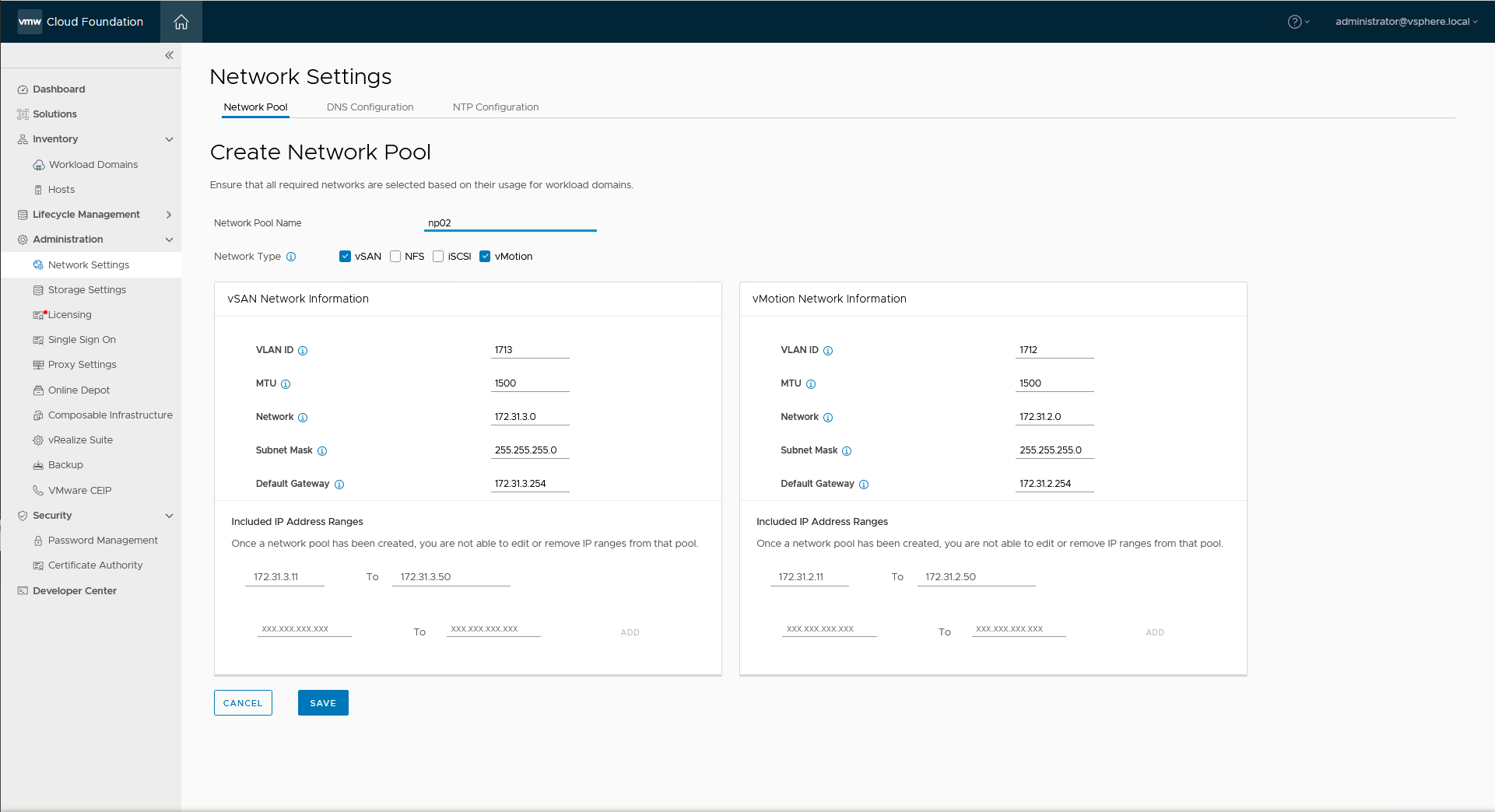Navigate to Certificate Authority settings
The width and height of the screenshot is (1495, 812).
click(x=96, y=565)
